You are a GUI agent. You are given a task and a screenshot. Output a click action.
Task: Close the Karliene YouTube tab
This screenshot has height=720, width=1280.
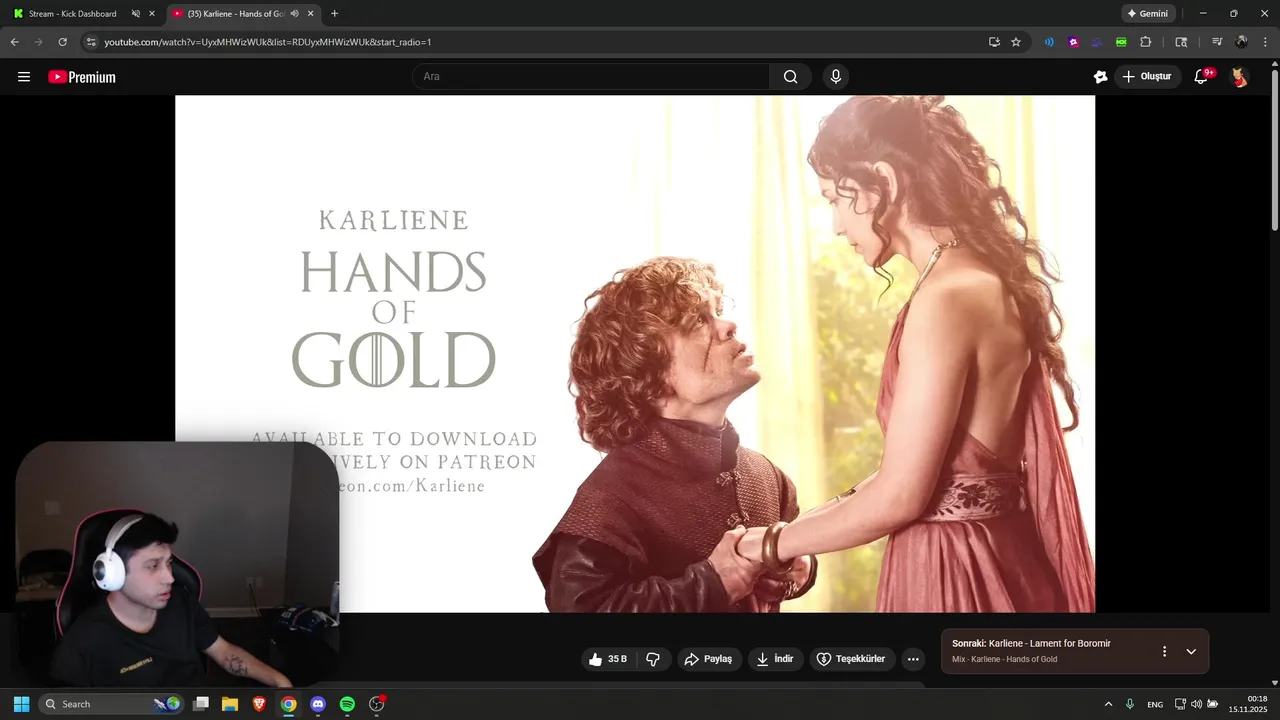tap(311, 14)
